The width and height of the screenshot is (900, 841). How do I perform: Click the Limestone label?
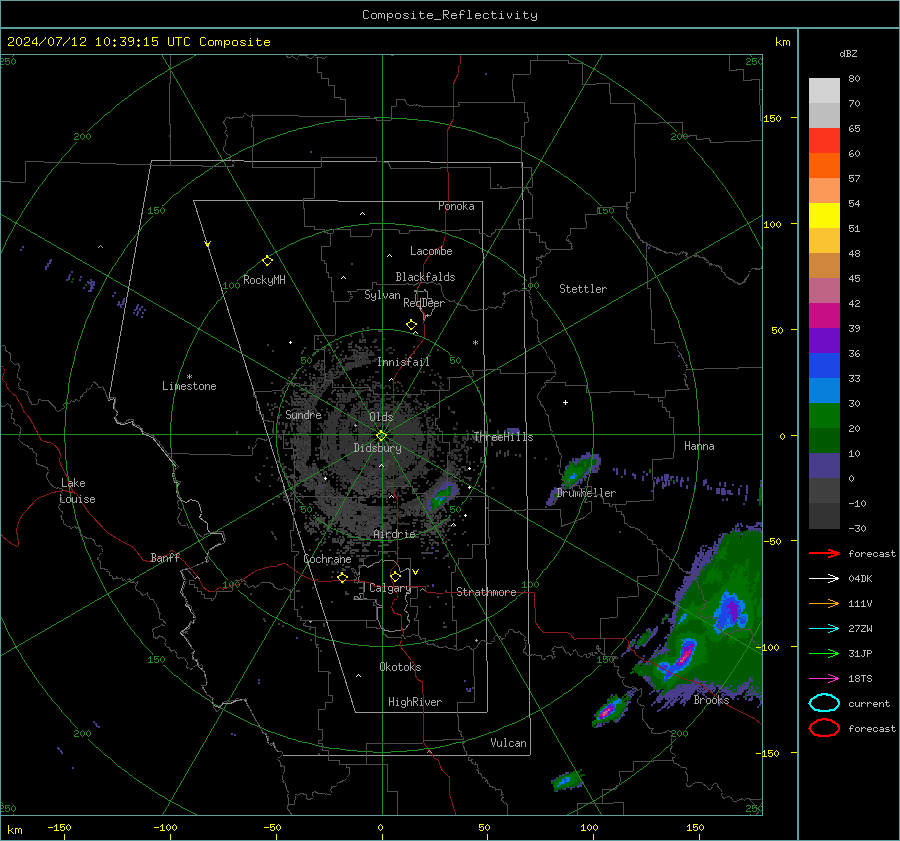point(189,386)
